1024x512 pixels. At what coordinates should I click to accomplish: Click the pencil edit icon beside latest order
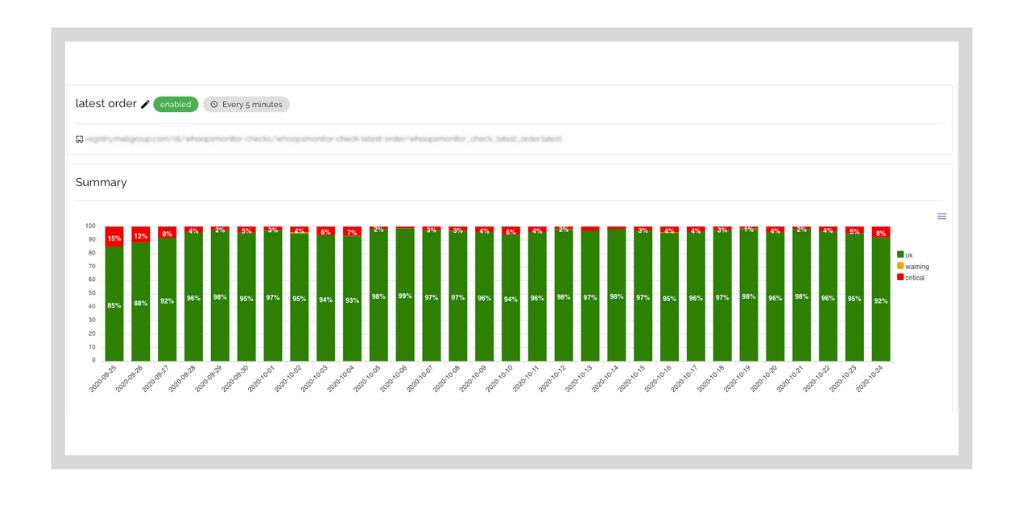(145, 104)
